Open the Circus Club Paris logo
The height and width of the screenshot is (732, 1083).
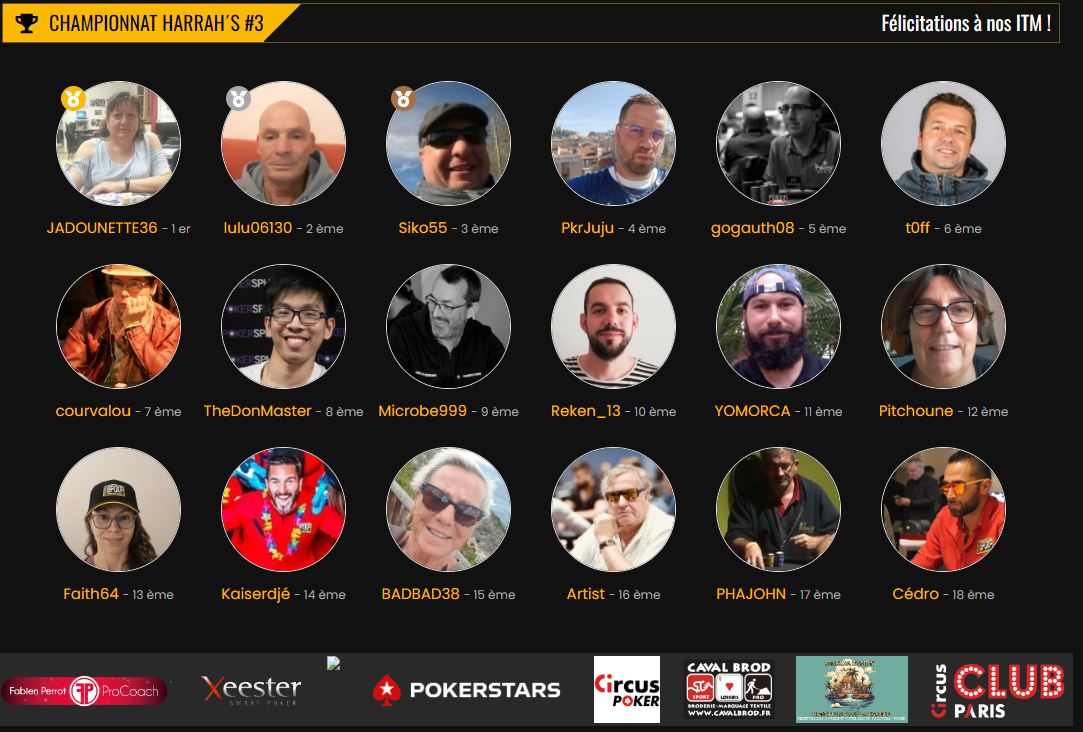point(998,691)
